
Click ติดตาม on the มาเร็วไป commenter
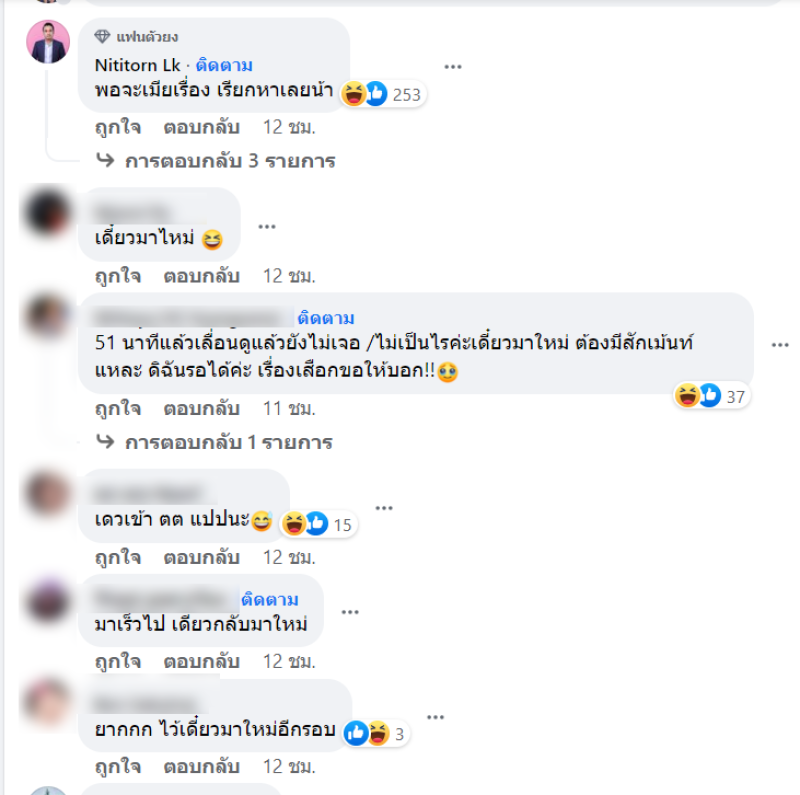(x=270, y=600)
